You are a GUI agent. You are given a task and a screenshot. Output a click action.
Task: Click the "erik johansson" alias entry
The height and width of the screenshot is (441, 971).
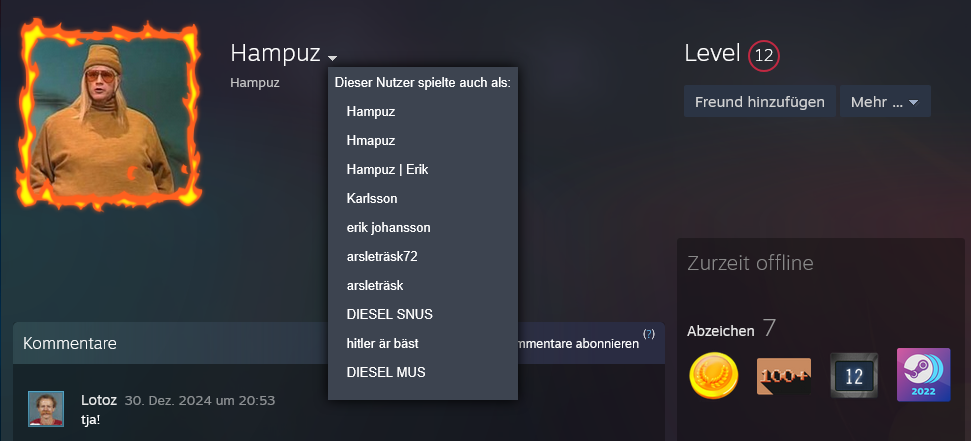pyautogui.click(x=388, y=228)
